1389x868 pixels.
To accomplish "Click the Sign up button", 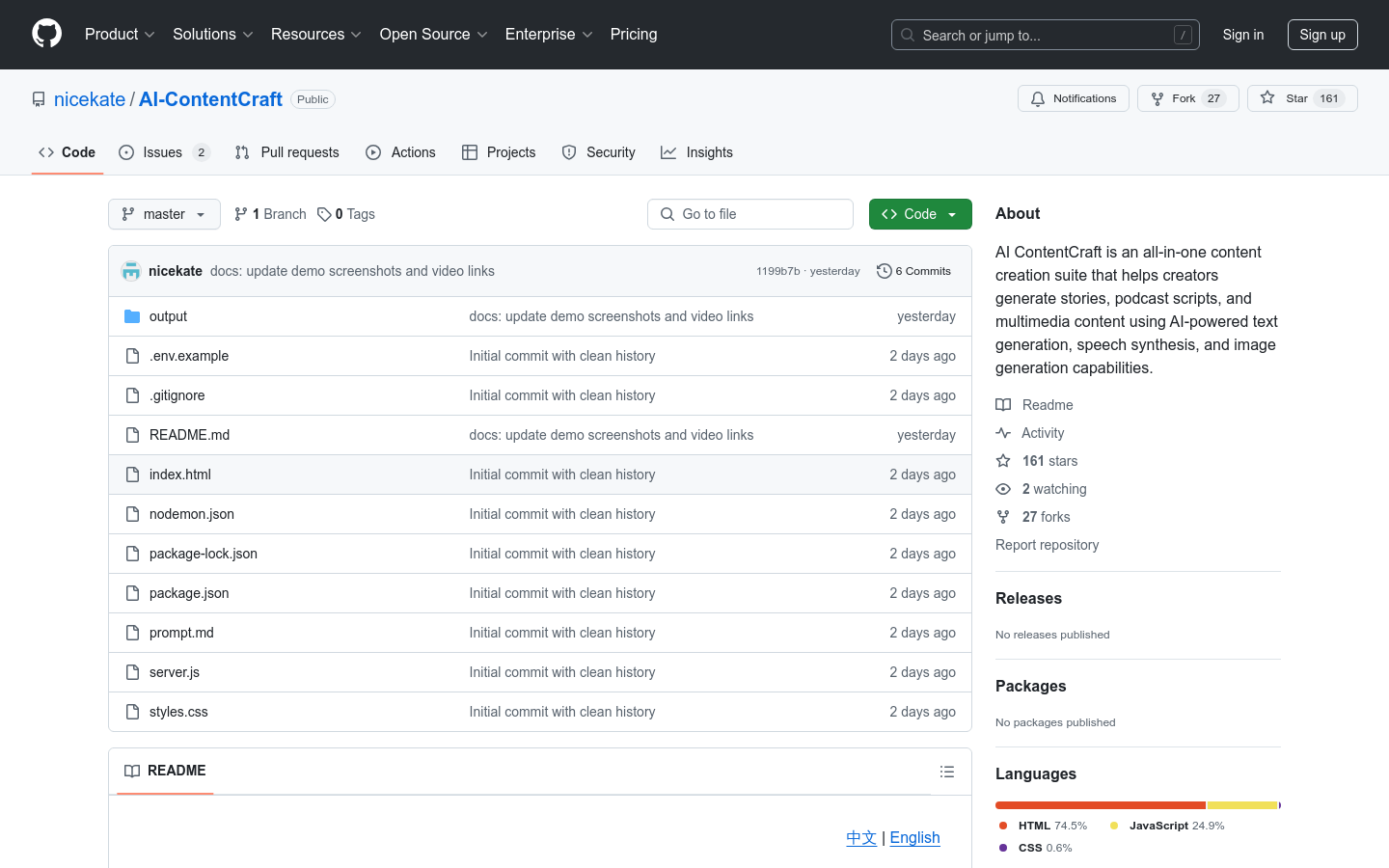I will pyautogui.click(x=1321, y=35).
